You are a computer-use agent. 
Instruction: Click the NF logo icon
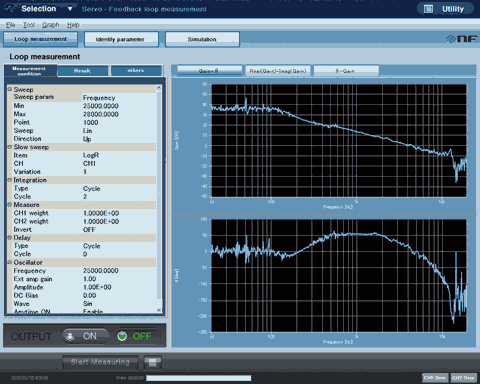coord(462,39)
